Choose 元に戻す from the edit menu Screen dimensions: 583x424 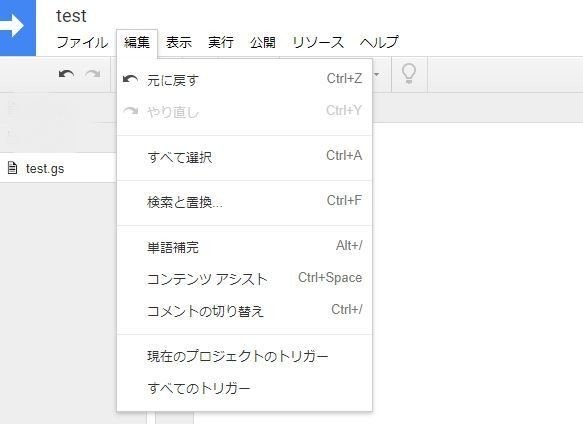click(244, 80)
